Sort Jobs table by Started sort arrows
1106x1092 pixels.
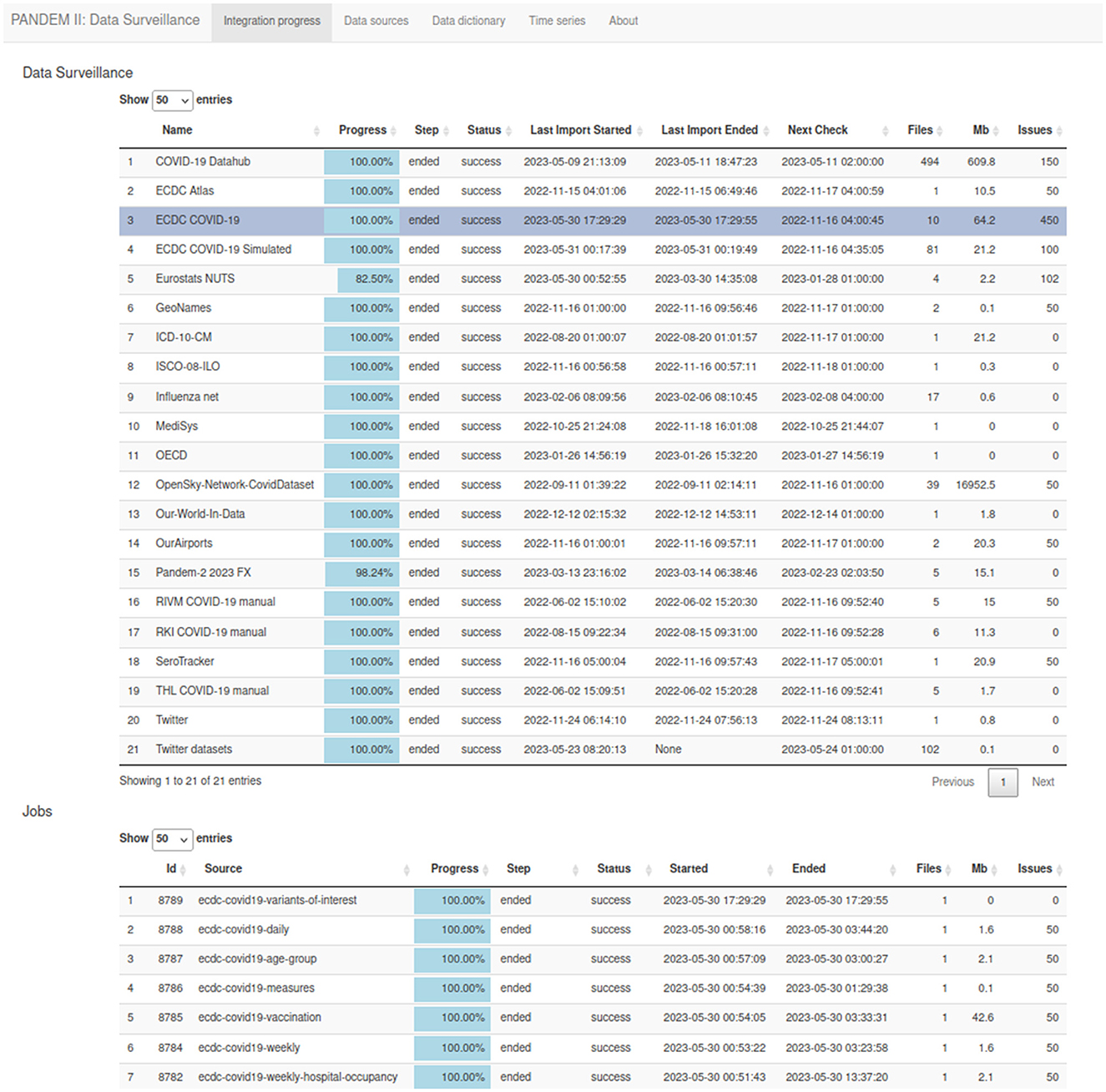[770, 869]
